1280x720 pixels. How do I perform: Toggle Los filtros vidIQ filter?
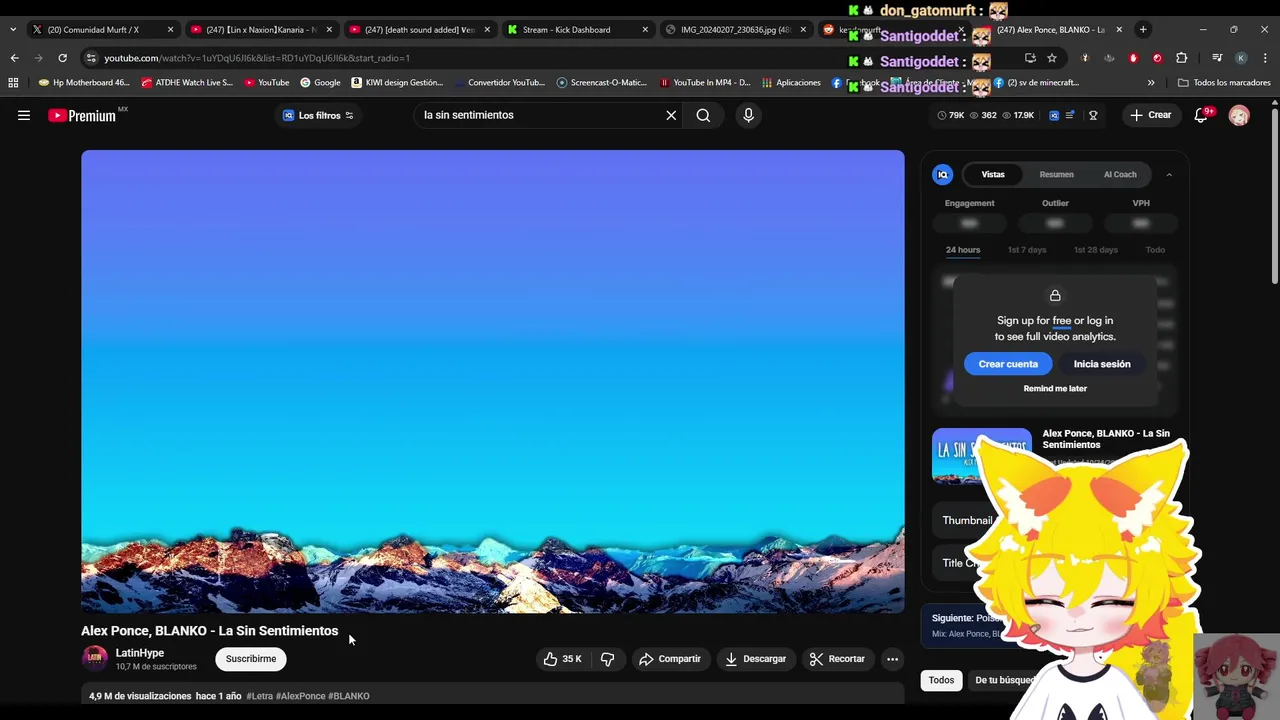pos(318,115)
